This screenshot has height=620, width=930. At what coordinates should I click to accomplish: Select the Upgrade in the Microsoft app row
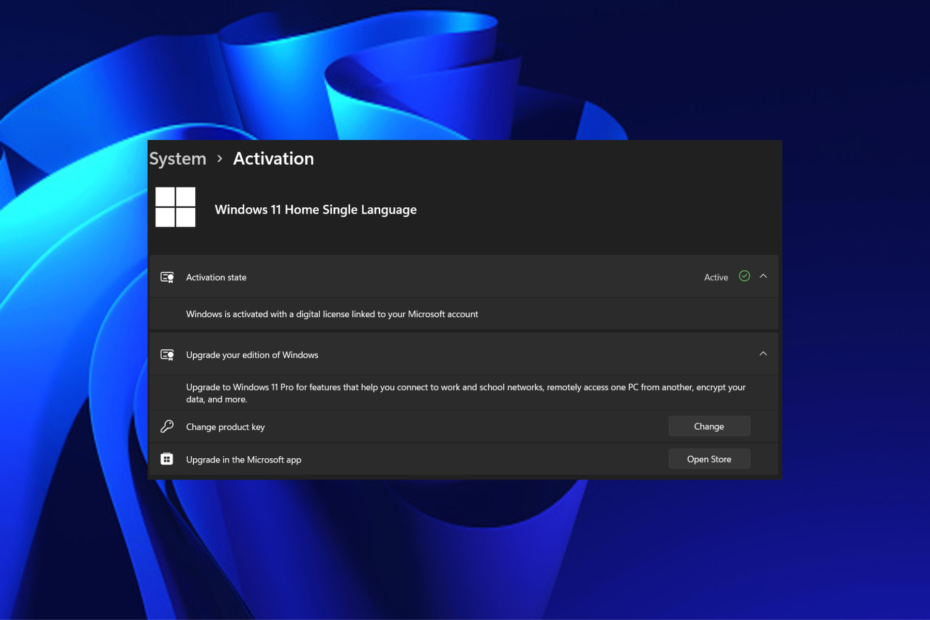coord(400,458)
